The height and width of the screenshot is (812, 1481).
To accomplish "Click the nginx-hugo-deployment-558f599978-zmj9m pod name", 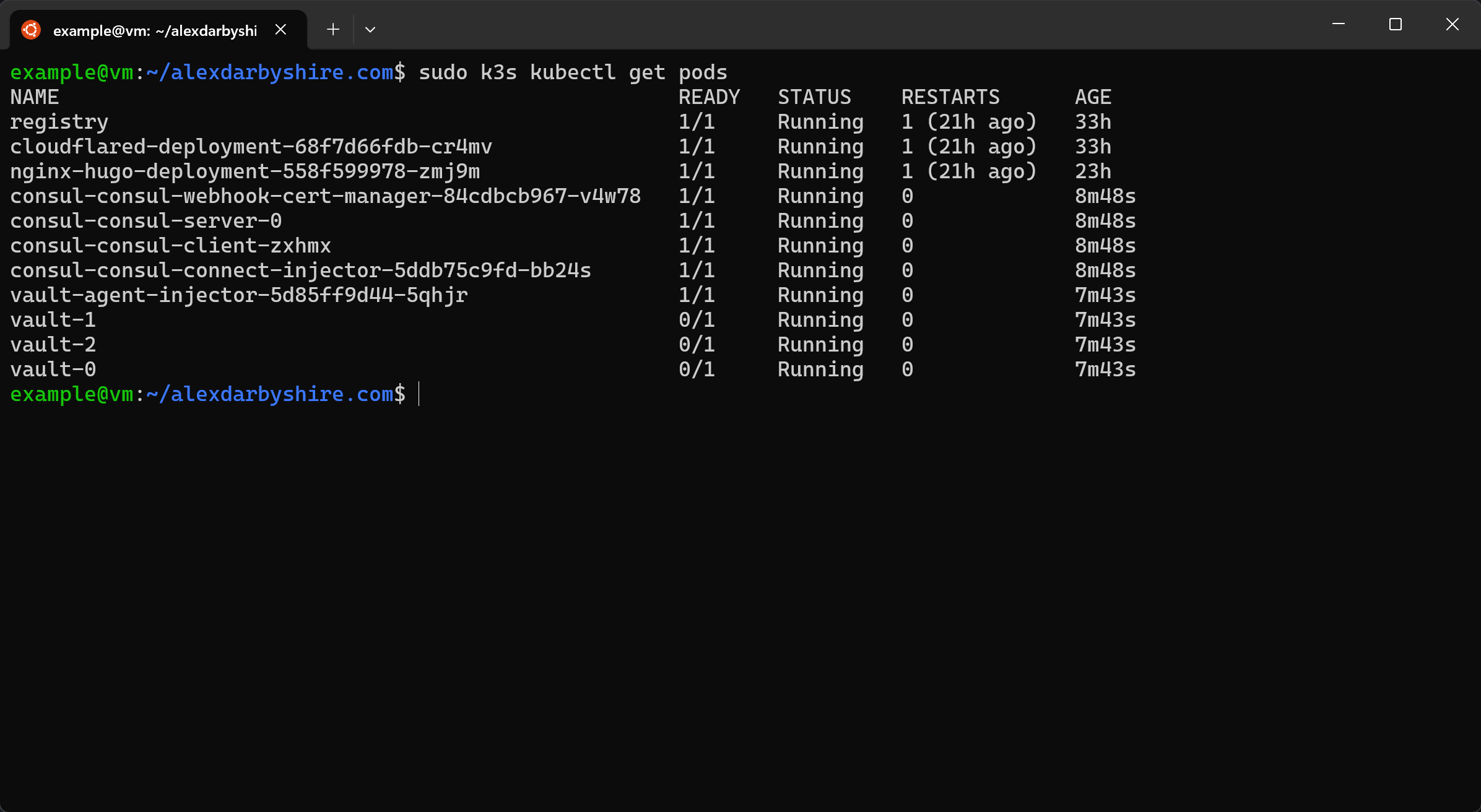I will click(x=245, y=171).
